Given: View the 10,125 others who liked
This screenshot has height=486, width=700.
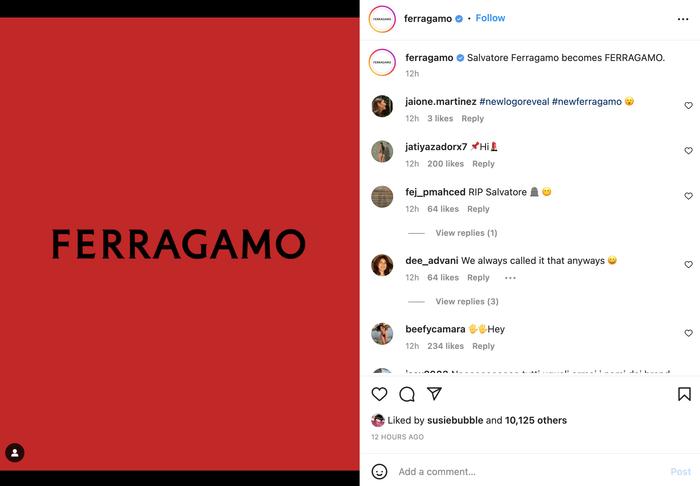Looking at the screenshot, I should (536, 420).
